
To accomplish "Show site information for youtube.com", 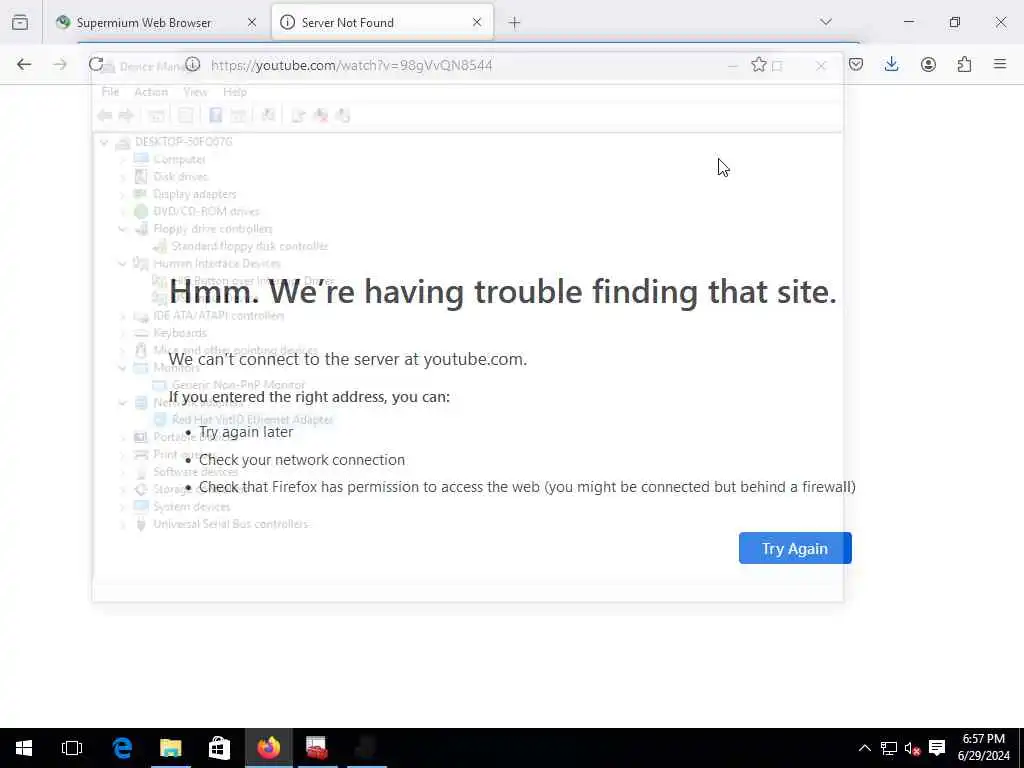I will click(192, 64).
